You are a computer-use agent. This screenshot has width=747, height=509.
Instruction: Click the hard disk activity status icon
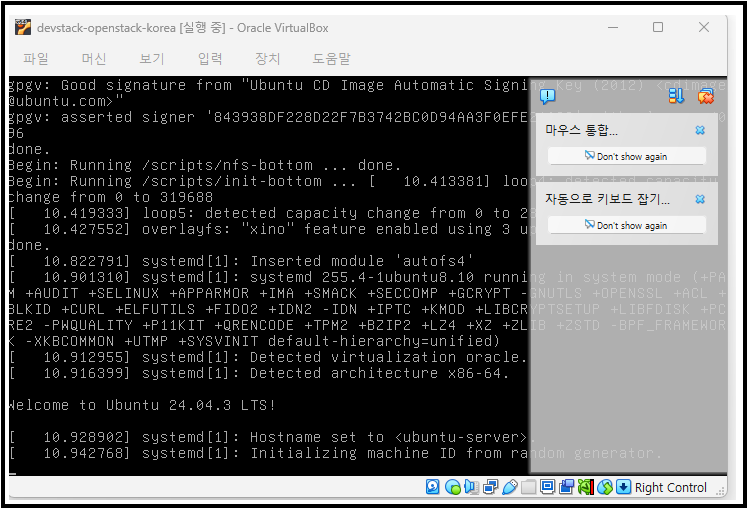(x=433, y=487)
